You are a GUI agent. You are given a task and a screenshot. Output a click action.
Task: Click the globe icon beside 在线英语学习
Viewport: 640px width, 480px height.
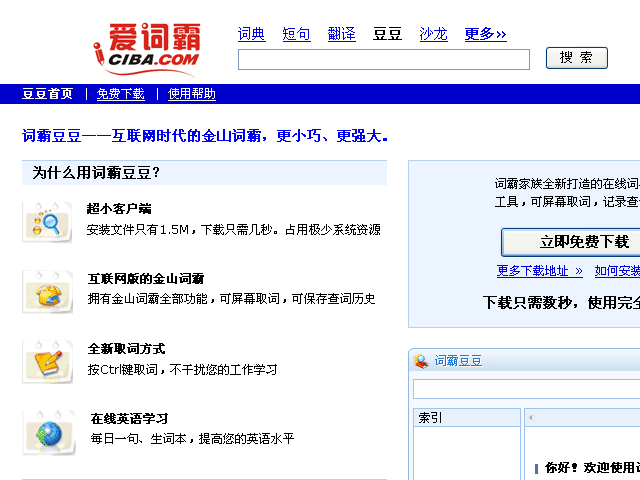tap(49, 433)
